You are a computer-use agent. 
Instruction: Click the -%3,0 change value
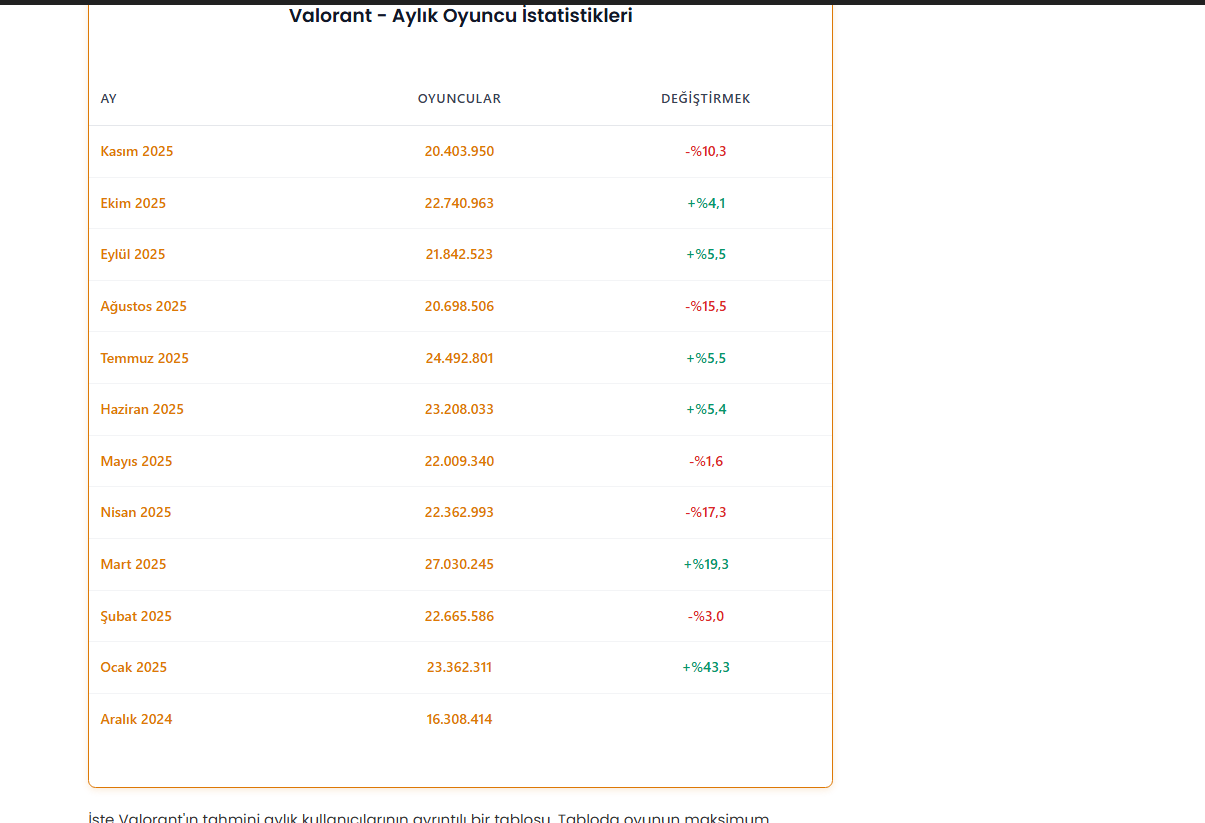click(706, 616)
